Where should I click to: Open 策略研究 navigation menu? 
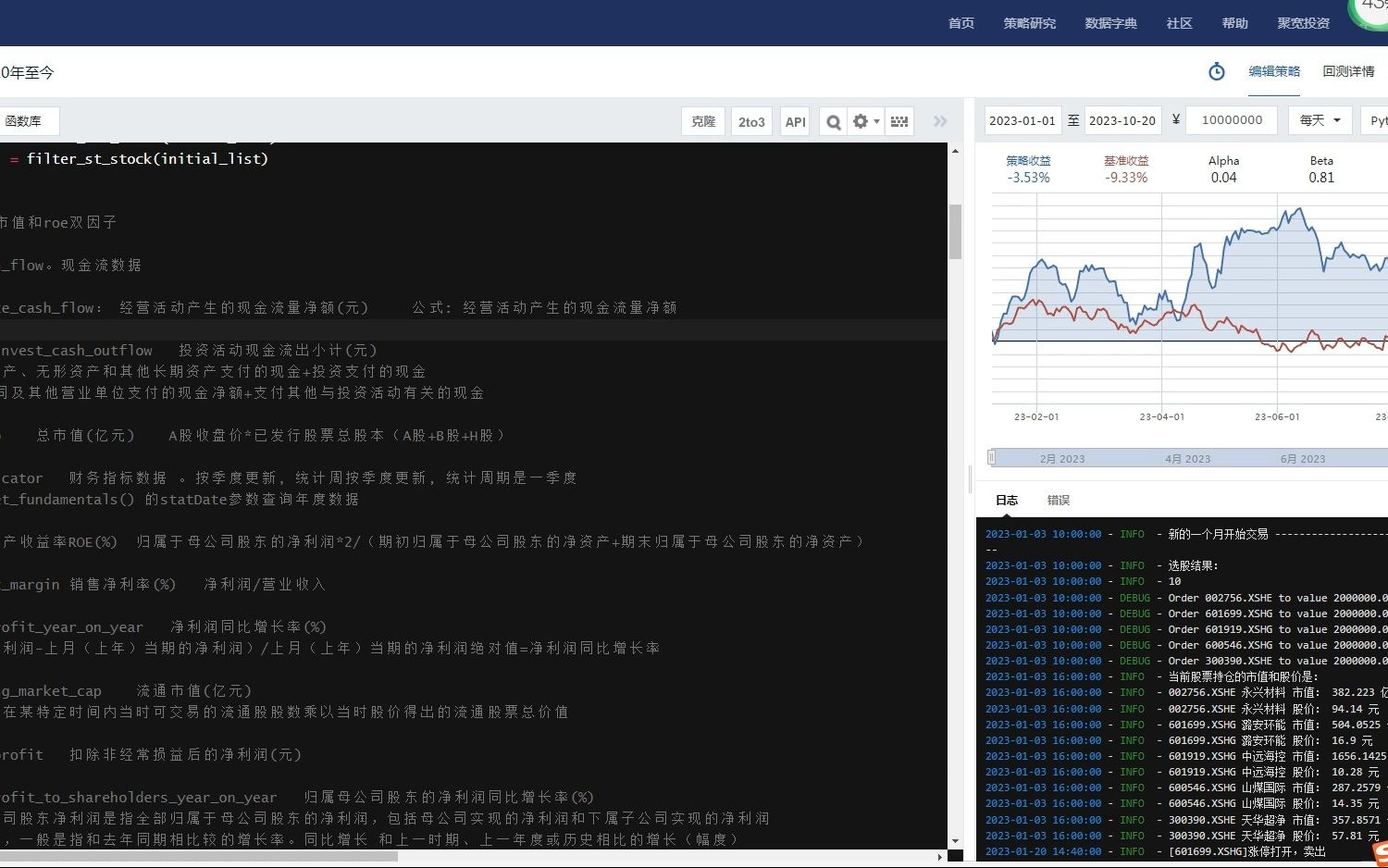point(1030,23)
